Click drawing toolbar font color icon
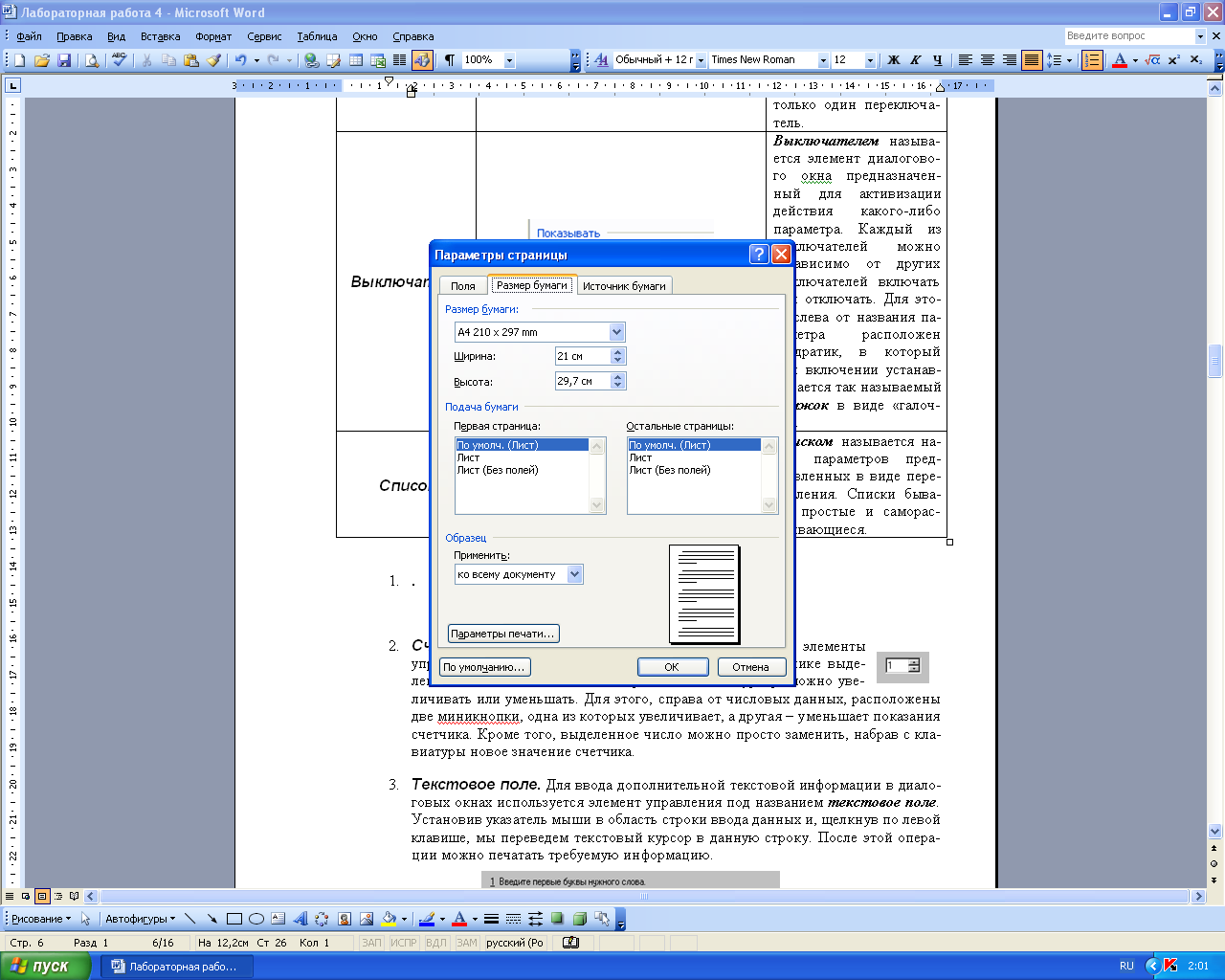1225x980 pixels. click(x=459, y=919)
